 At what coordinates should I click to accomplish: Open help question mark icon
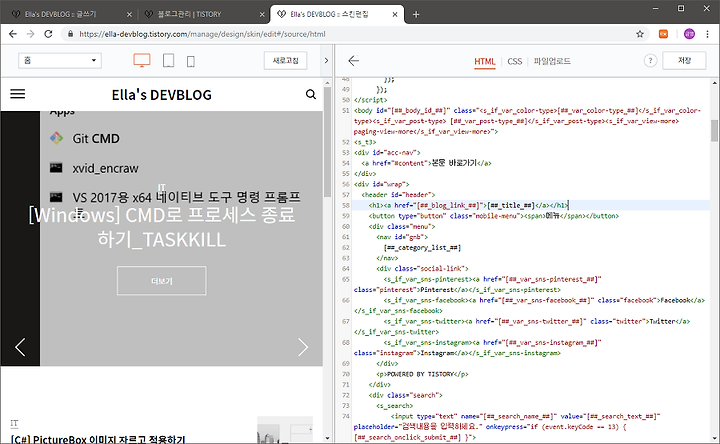click(x=650, y=61)
